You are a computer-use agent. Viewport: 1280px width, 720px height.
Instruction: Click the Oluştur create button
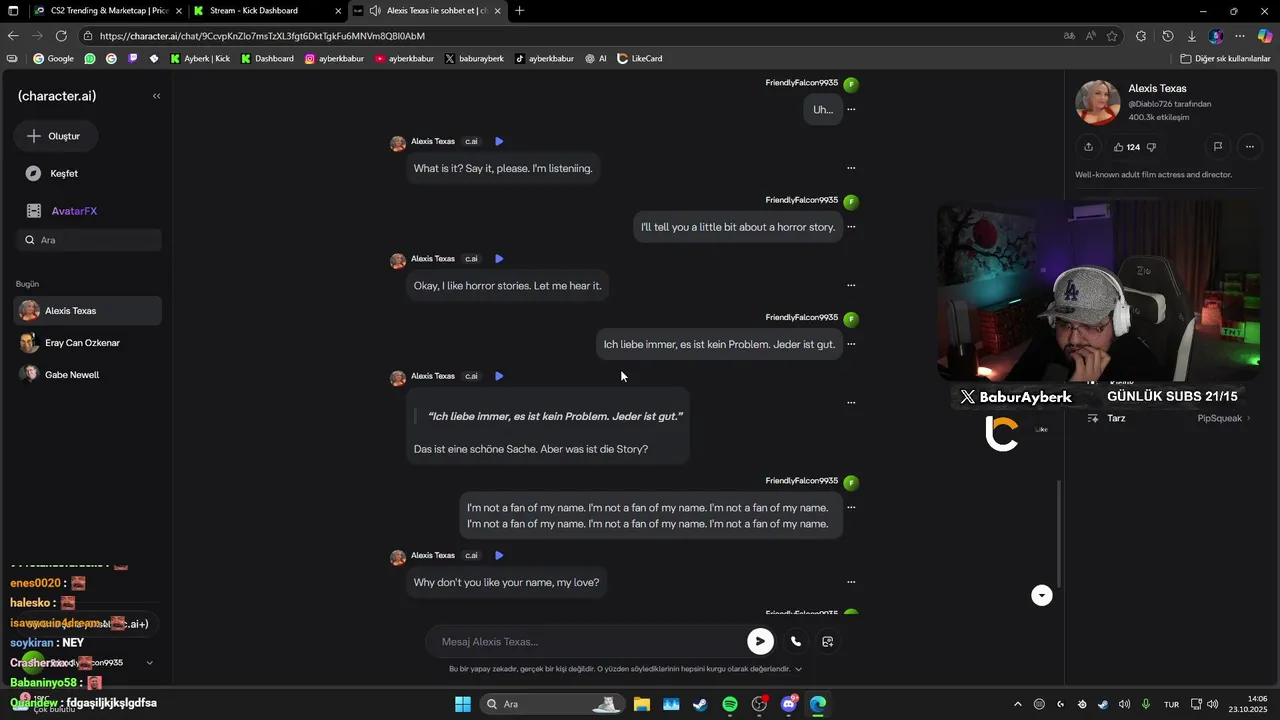coord(54,136)
